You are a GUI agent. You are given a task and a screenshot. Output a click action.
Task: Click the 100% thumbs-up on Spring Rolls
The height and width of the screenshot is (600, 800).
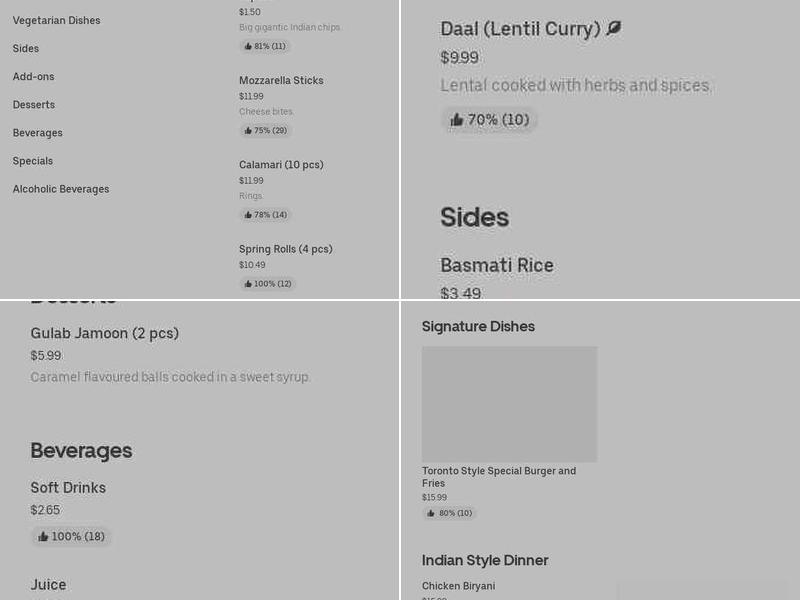pos(270,283)
